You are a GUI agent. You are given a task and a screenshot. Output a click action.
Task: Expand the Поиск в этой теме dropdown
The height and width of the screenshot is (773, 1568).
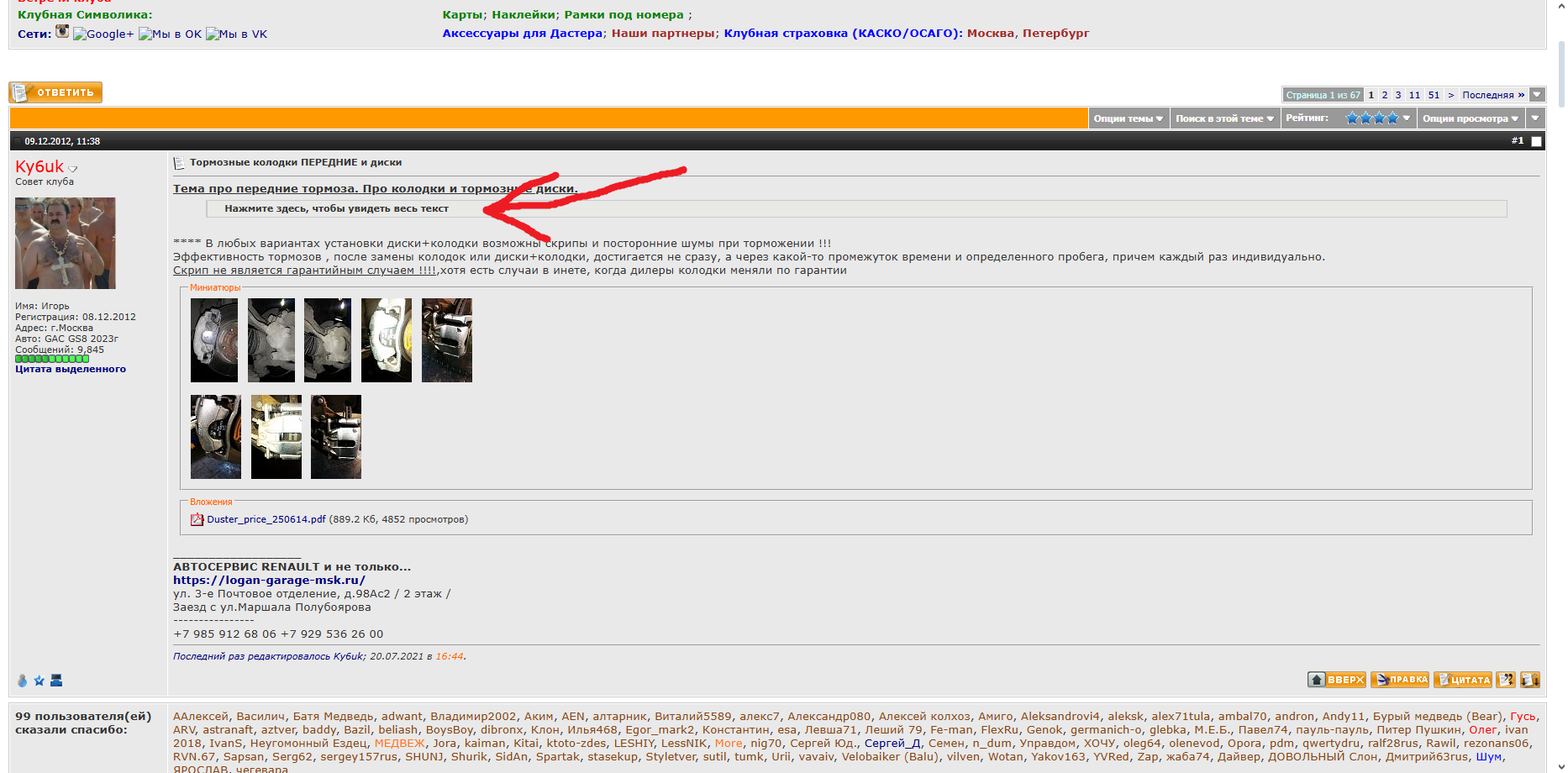(x=1224, y=118)
